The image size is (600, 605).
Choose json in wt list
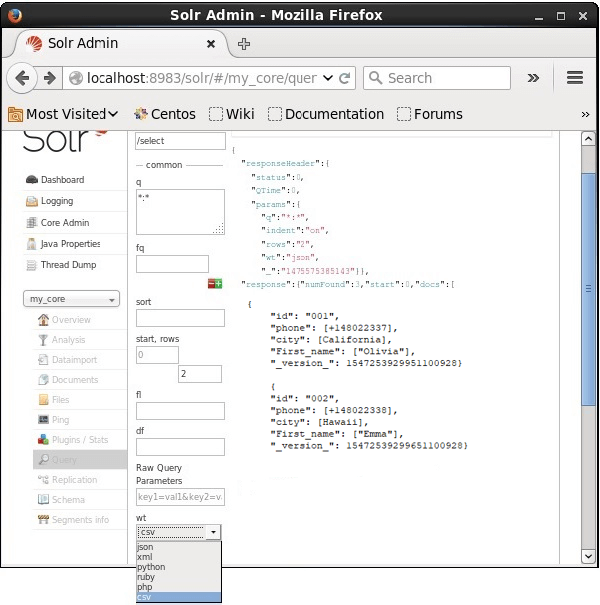click(179, 547)
